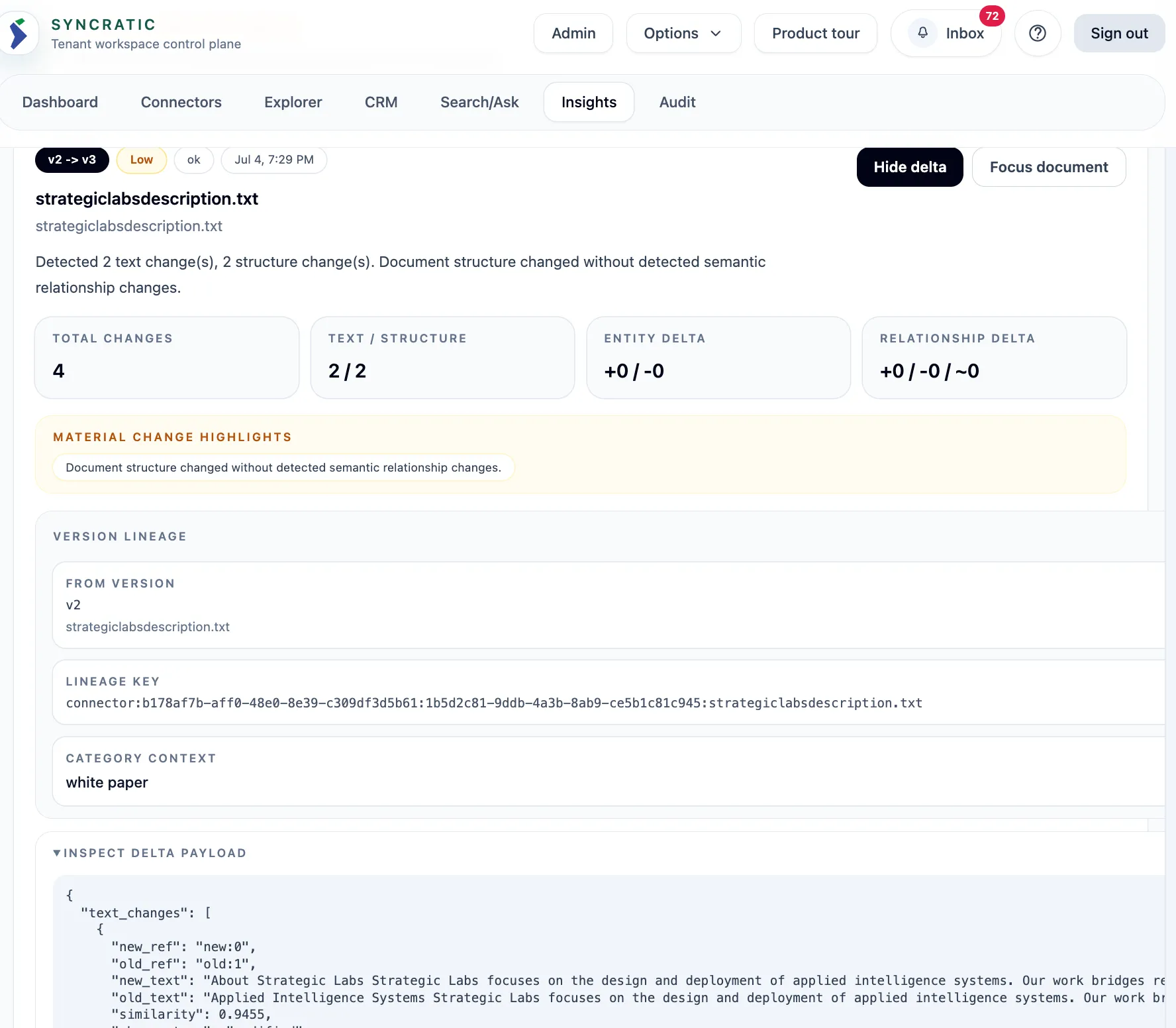The width and height of the screenshot is (1176, 1028).
Task: Click the similarity 0.9455 line in payload
Action: 191,1014
